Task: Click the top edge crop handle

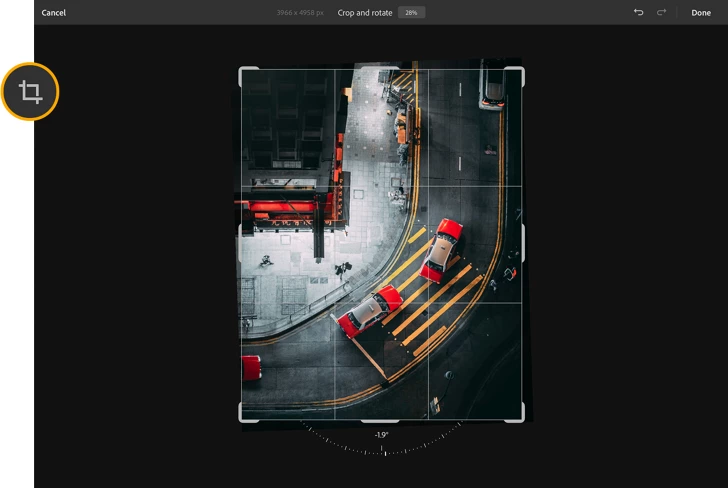Action: pyautogui.click(x=380, y=68)
